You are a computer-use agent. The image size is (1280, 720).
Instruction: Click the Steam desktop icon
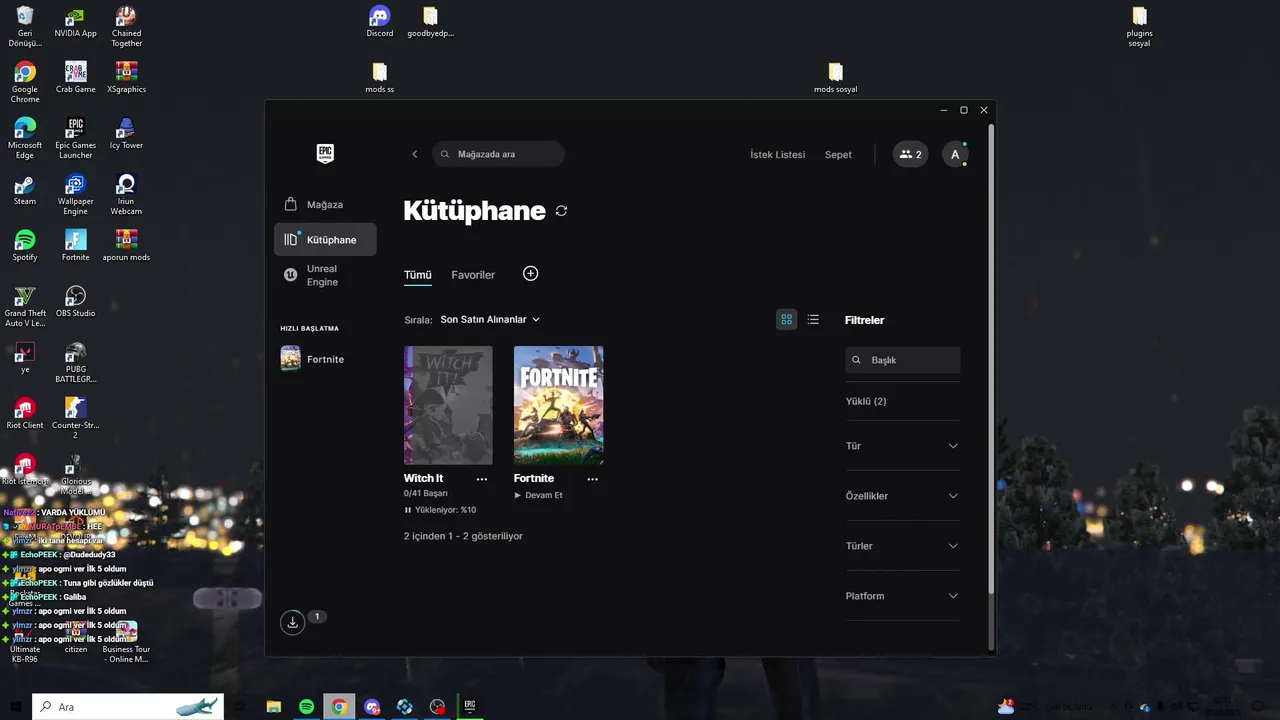(x=25, y=190)
